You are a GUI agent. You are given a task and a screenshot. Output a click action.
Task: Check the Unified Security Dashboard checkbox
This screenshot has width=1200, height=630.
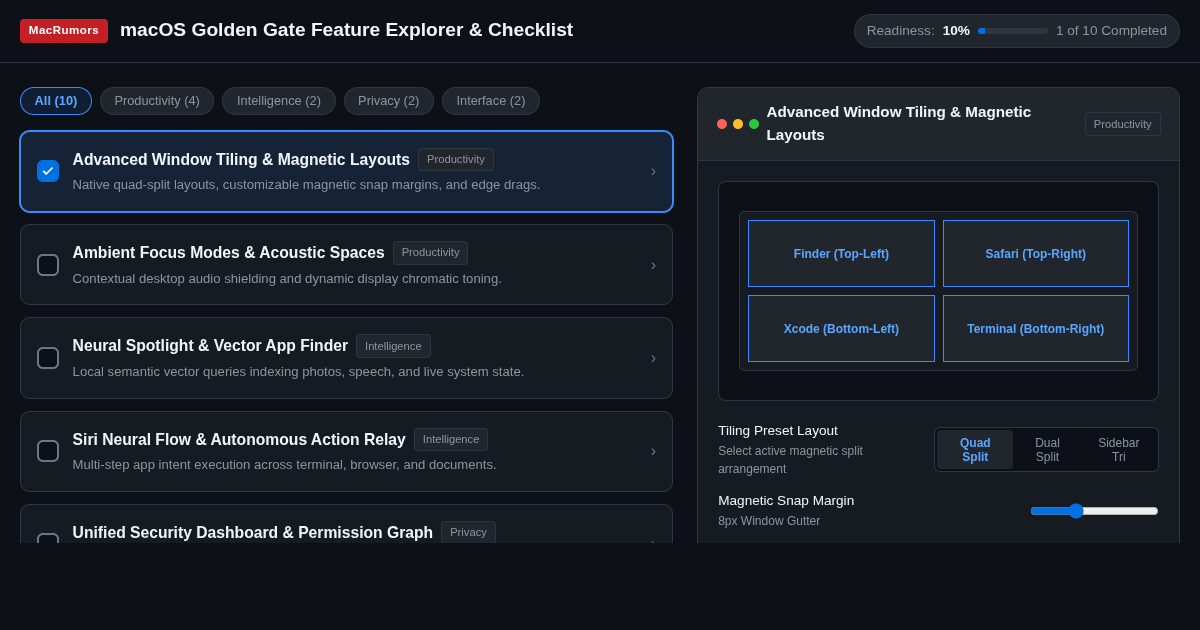pyautogui.click(x=48, y=538)
